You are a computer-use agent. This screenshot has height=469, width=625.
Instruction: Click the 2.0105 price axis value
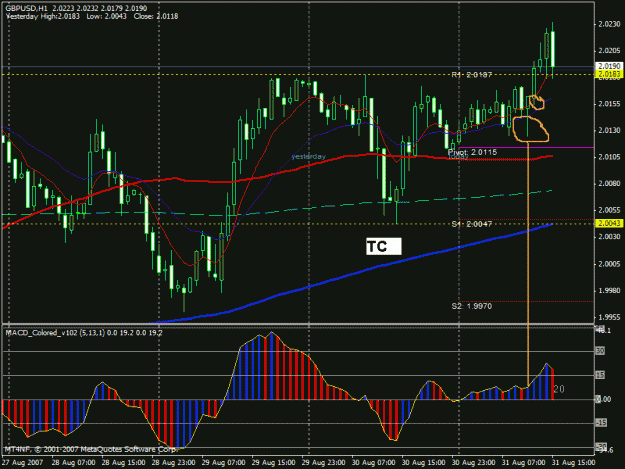point(609,157)
